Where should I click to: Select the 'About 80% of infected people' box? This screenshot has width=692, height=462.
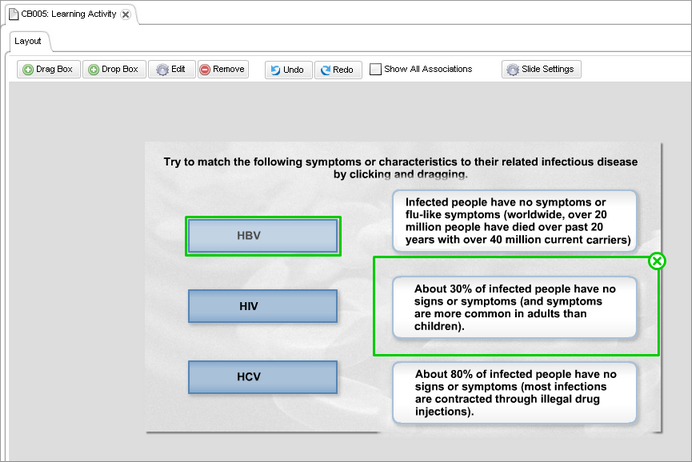click(x=514, y=392)
